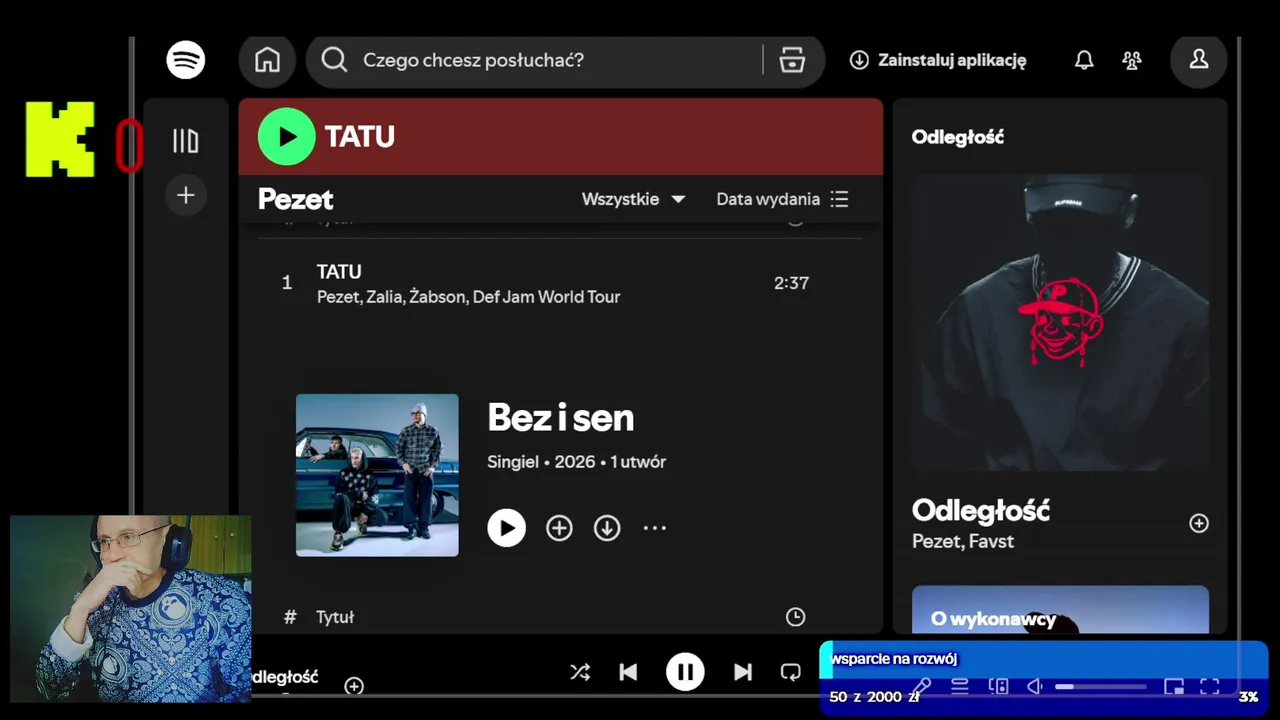This screenshot has height=720, width=1280.
Task: Create a playlist with the sidebar plus button
Action: [x=186, y=195]
